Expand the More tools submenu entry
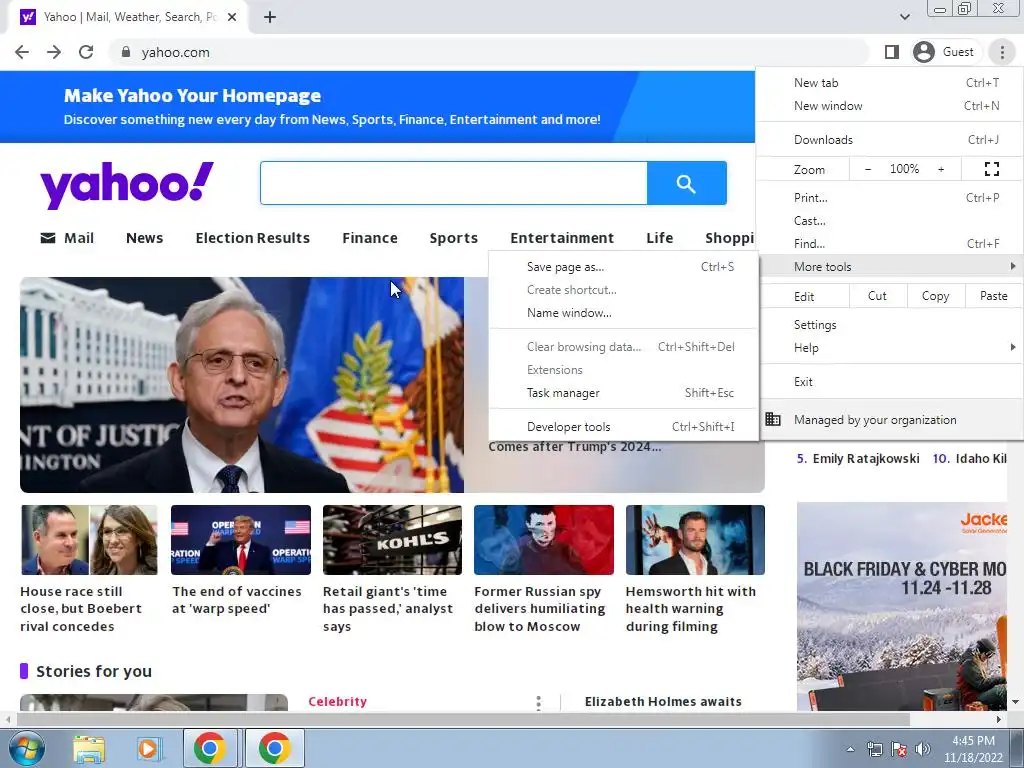1024x768 pixels. [x=889, y=266]
